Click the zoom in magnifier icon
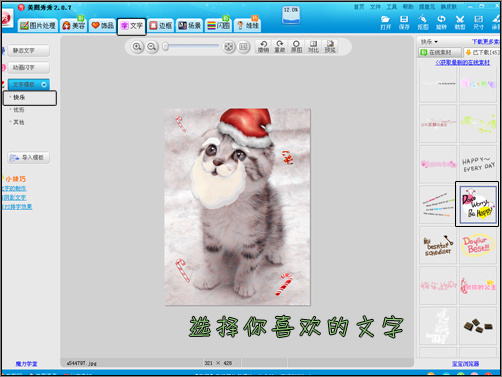Viewport: 502px width, 377px height. pyautogui.click(x=137, y=47)
